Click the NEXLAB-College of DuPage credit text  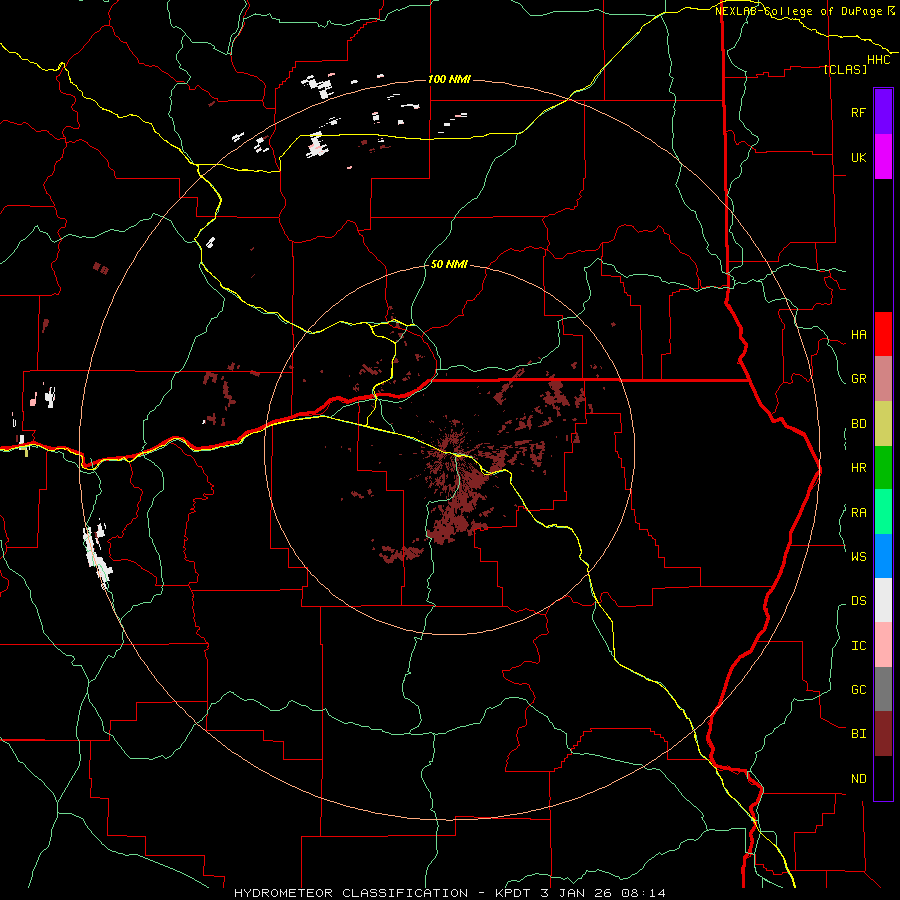click(x=799, y=11)
